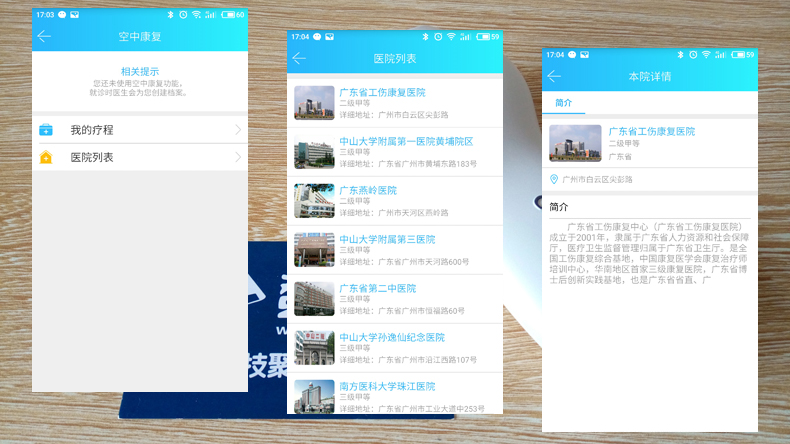
Task: Tap the location pin icon by 广州市白云区尖彭路
Action: tap(554, 179)
